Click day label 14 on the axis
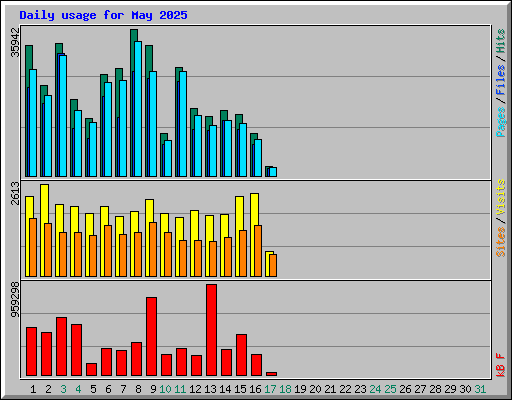Image resolution: width=512 pixels, height=400 pixels. point(225,389)
